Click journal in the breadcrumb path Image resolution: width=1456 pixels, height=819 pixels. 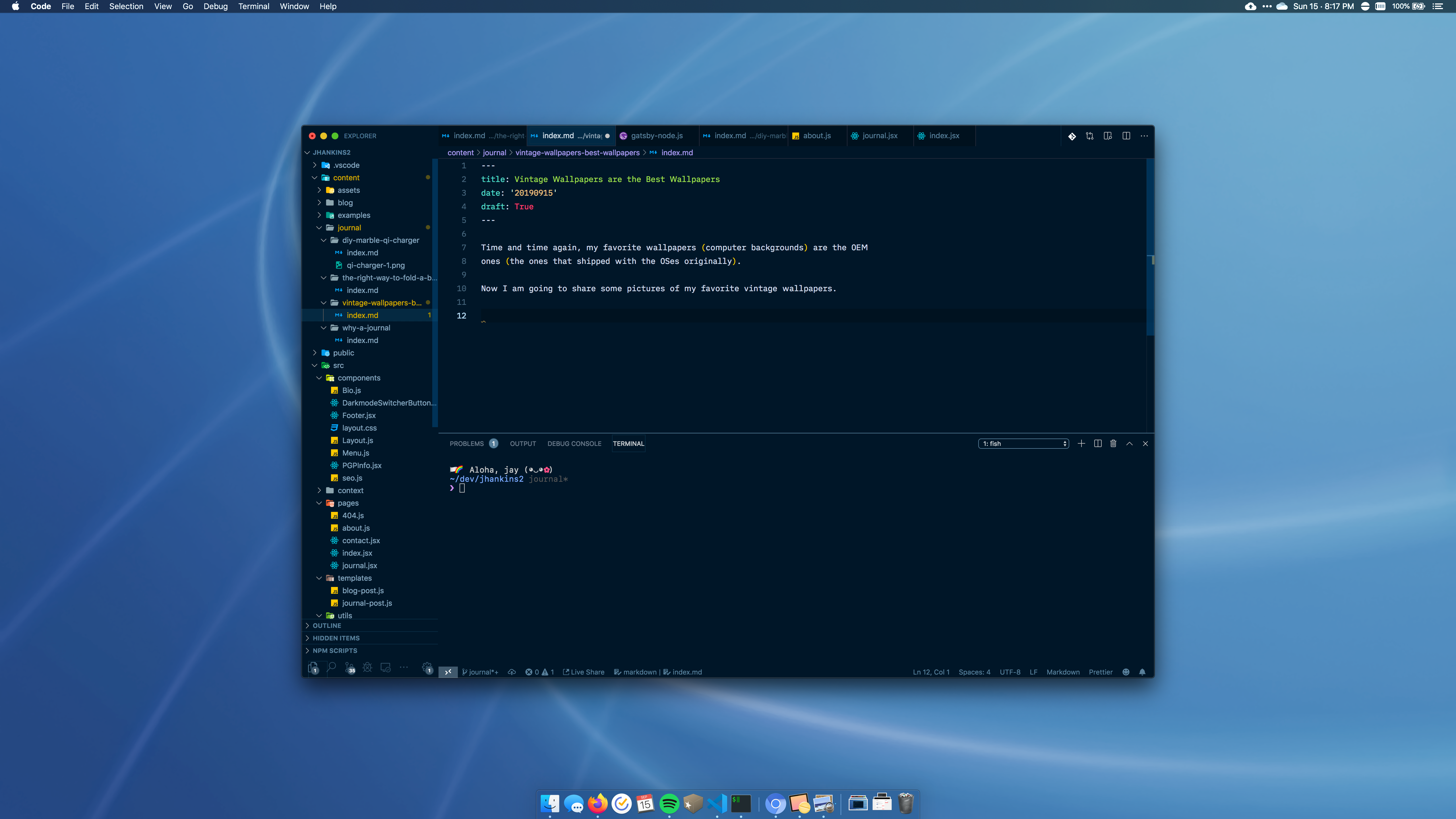(494, 153)
